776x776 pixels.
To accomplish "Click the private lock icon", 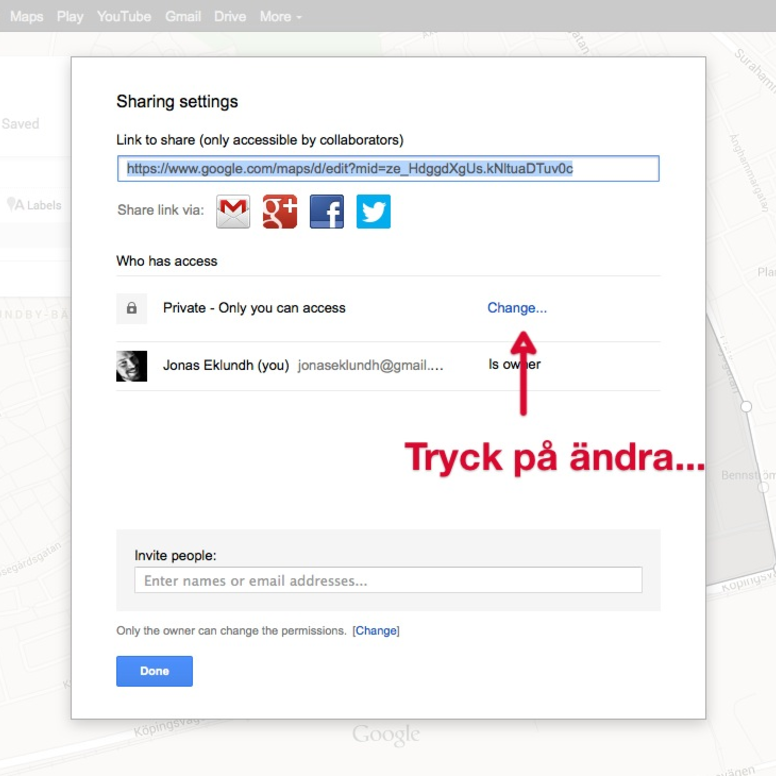I will tap(131, 309).
